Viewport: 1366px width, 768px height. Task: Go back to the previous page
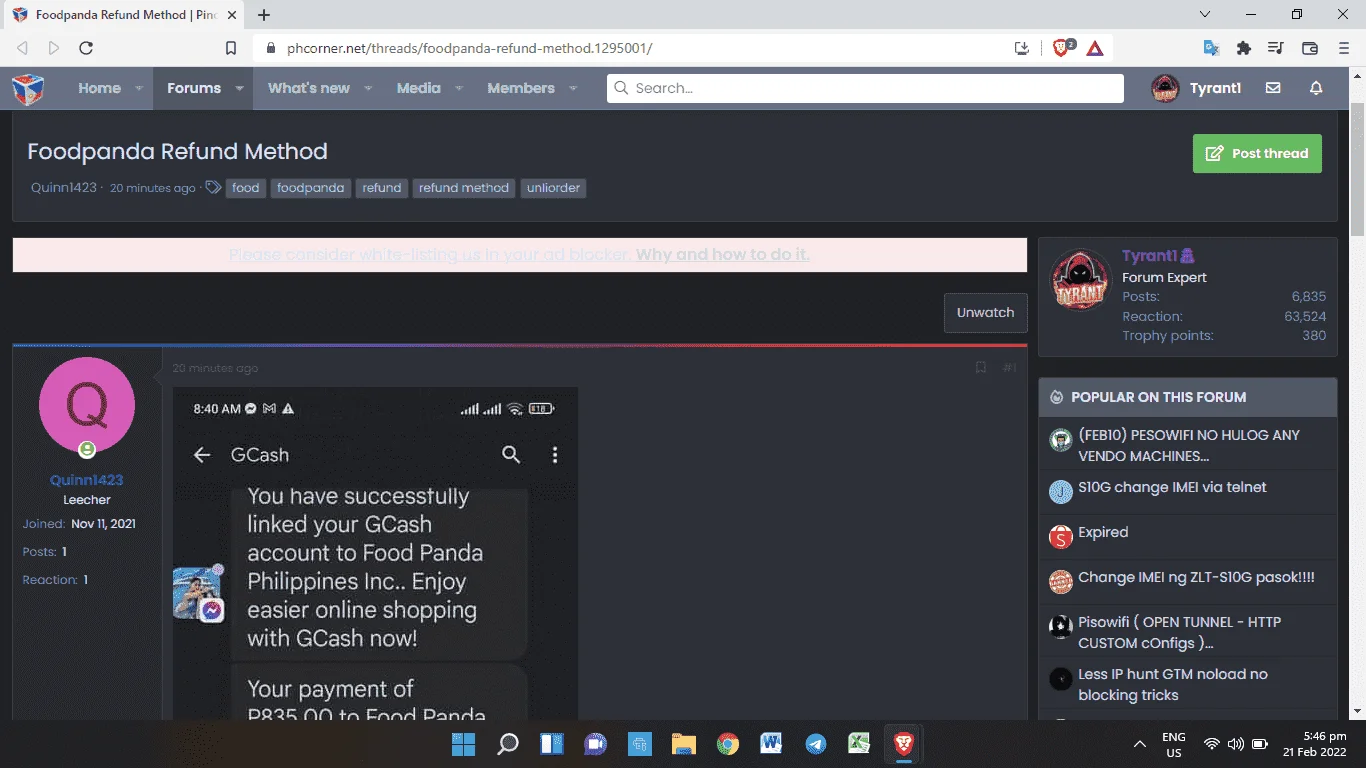(22, 48)
